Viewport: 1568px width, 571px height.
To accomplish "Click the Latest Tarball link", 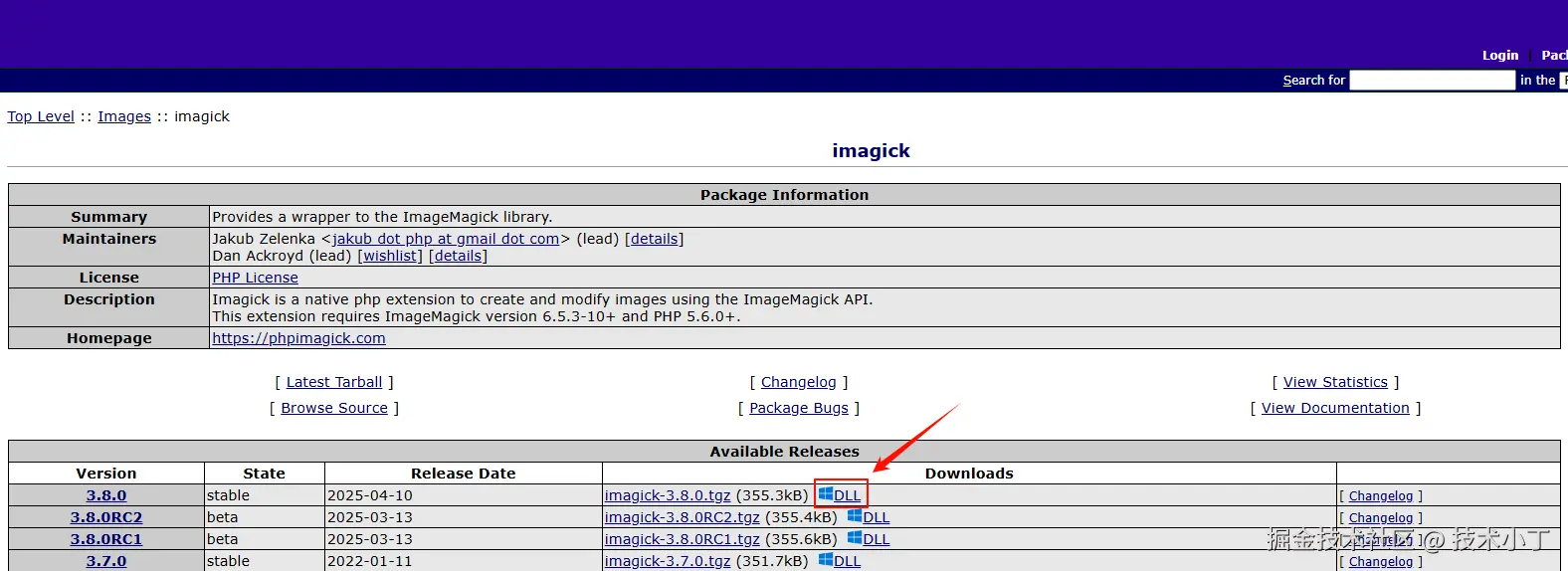I will click(x=334, y=382).
